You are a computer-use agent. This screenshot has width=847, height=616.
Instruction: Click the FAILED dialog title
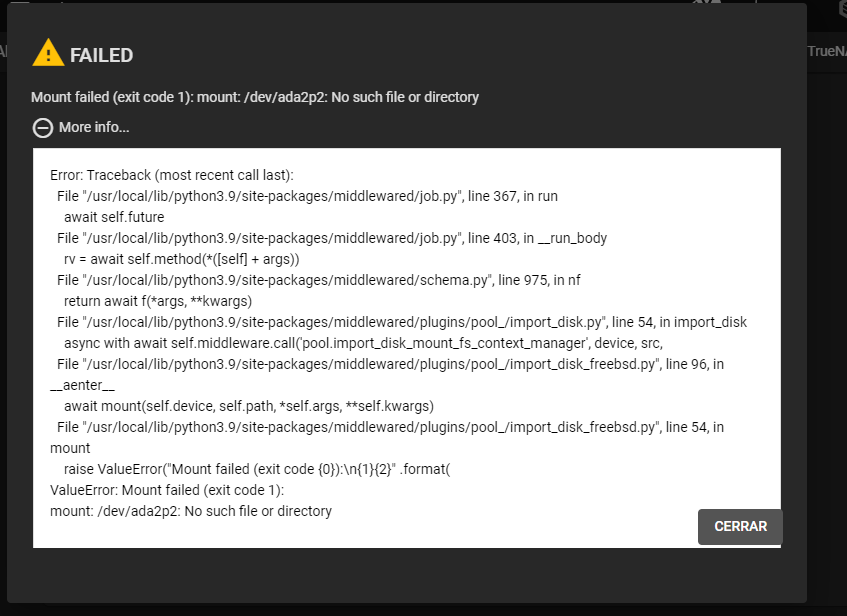101,55
